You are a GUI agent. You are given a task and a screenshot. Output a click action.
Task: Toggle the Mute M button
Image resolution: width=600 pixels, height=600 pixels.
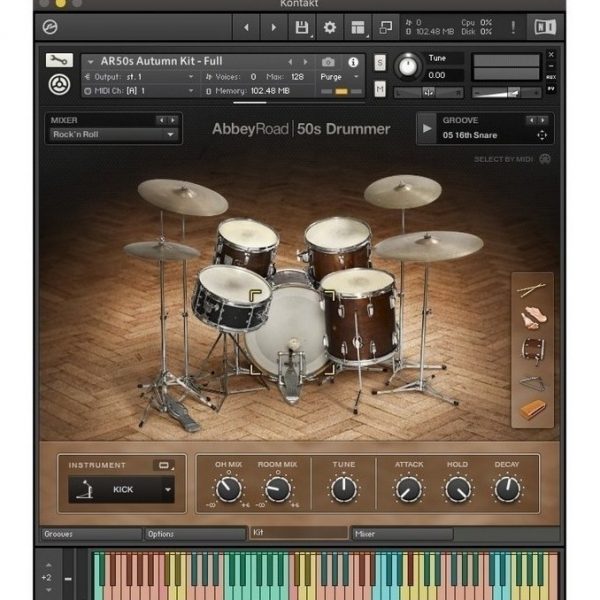[x=380, y=89]
